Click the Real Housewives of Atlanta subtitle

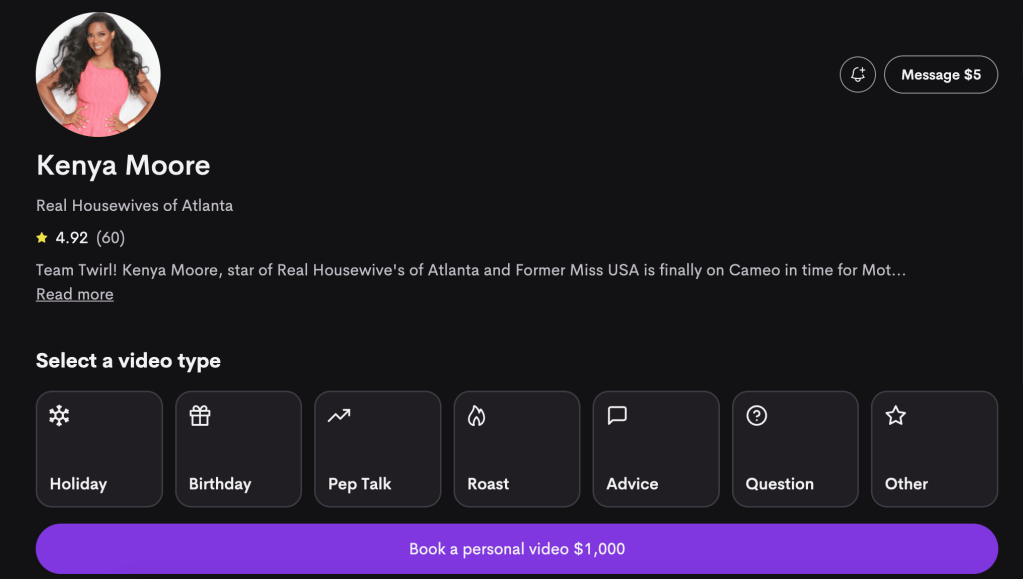tap(135, 206)
